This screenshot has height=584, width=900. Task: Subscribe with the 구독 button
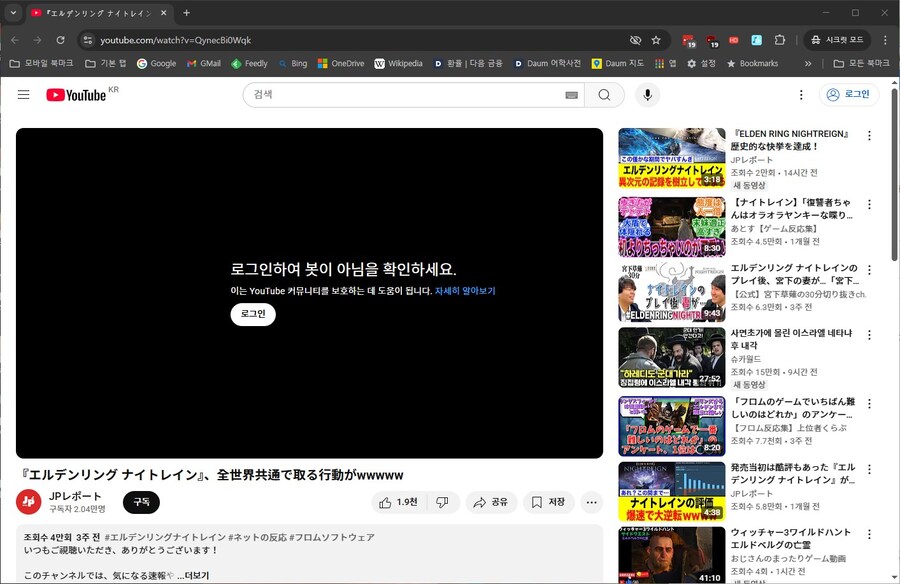click(x=141, y=502)
